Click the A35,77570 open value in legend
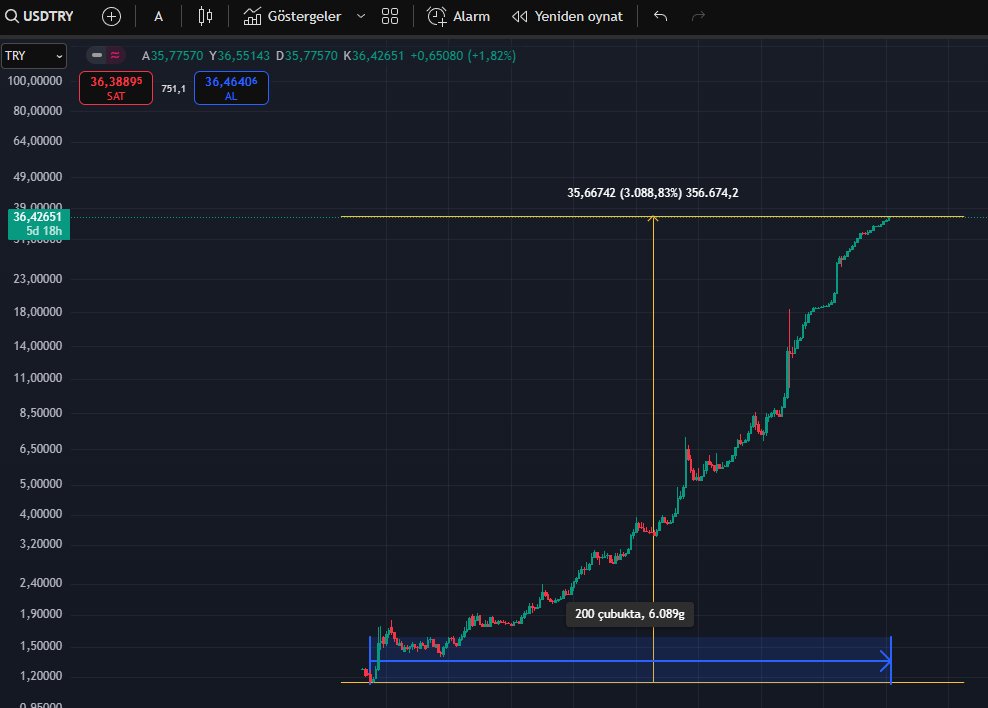This screenshot has width=988, height=708. coord(173,55)
